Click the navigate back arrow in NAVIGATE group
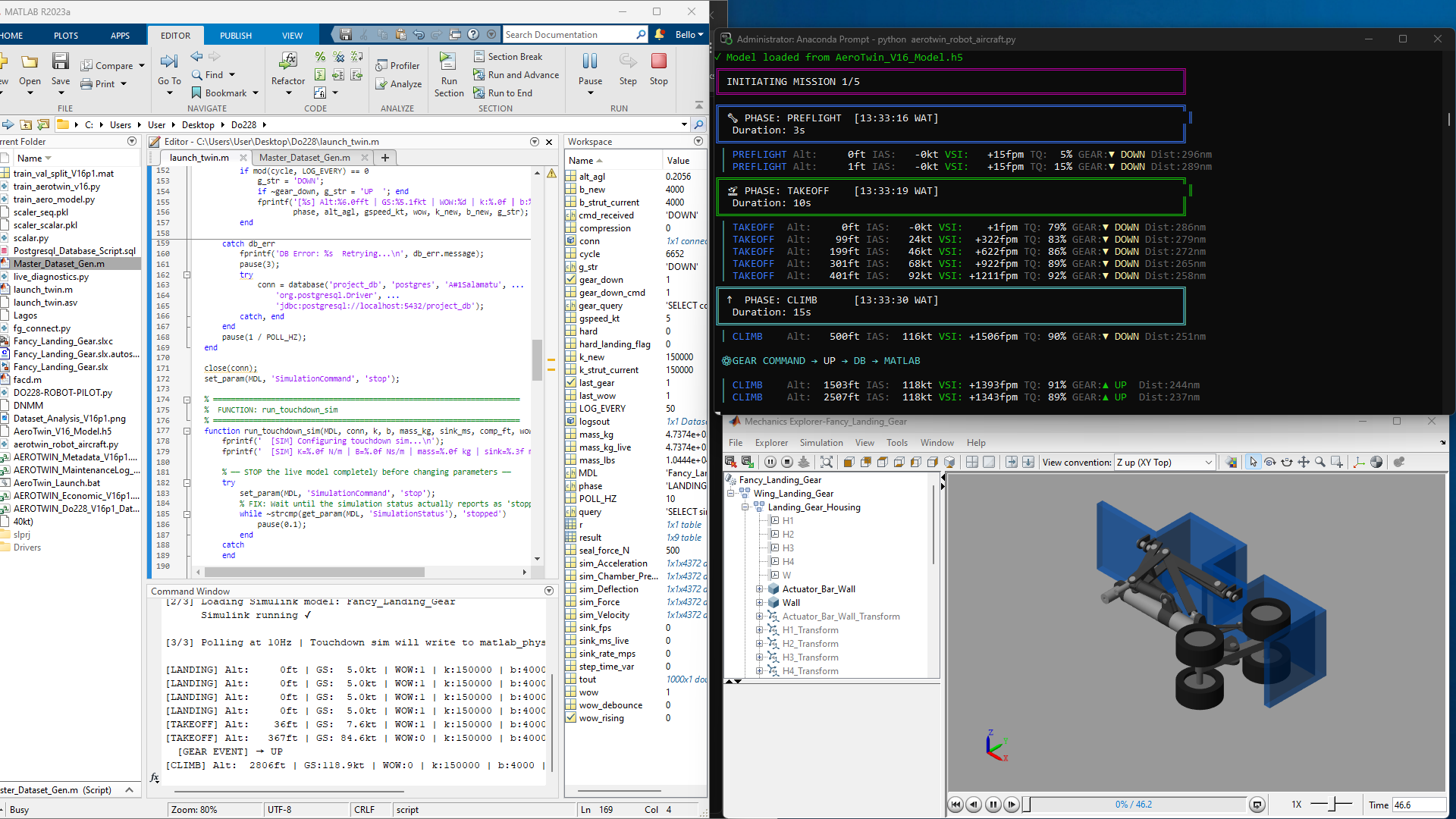1456x819 pixels. [x=196, y=57]
